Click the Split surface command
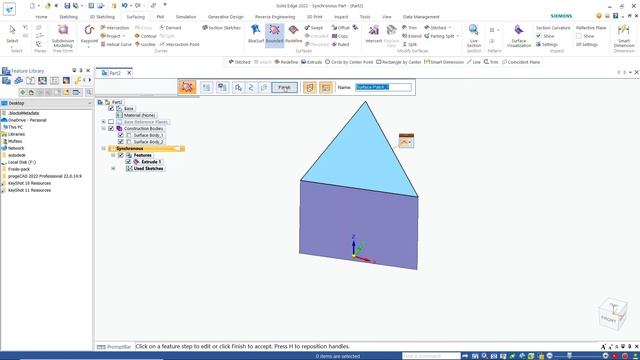The image size is (640, 360). (409, 44)
